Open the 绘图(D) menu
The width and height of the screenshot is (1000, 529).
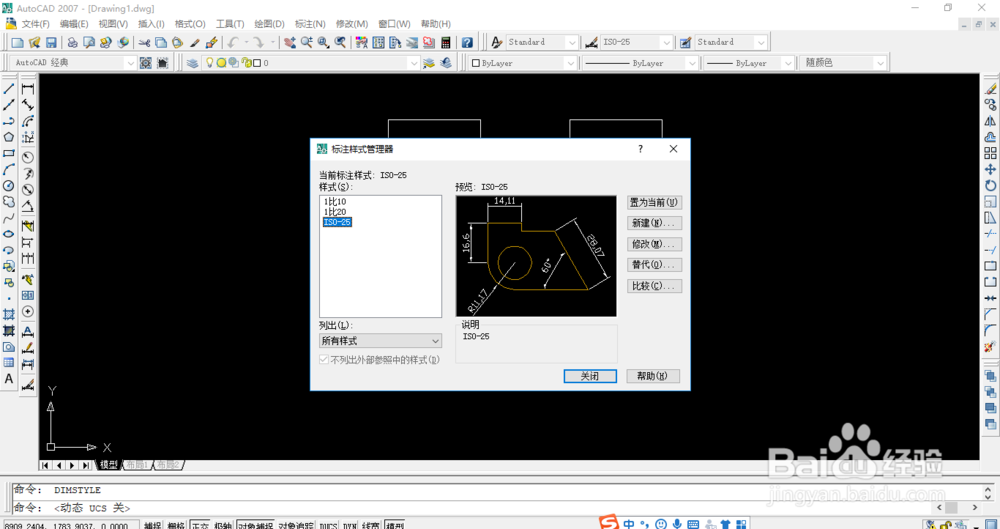[269, 24]
